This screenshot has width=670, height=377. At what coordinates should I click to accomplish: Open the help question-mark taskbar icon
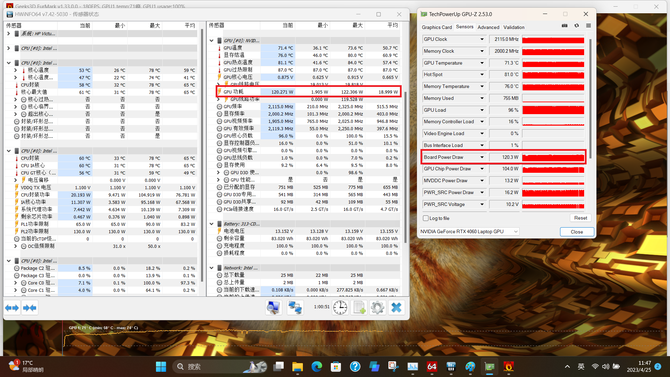click(355, 367)
